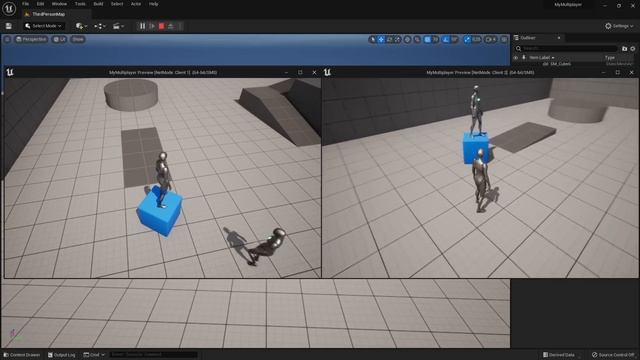Open the Window menu
640x360 pixels.
pyautogui.click(x=59, y=4)
